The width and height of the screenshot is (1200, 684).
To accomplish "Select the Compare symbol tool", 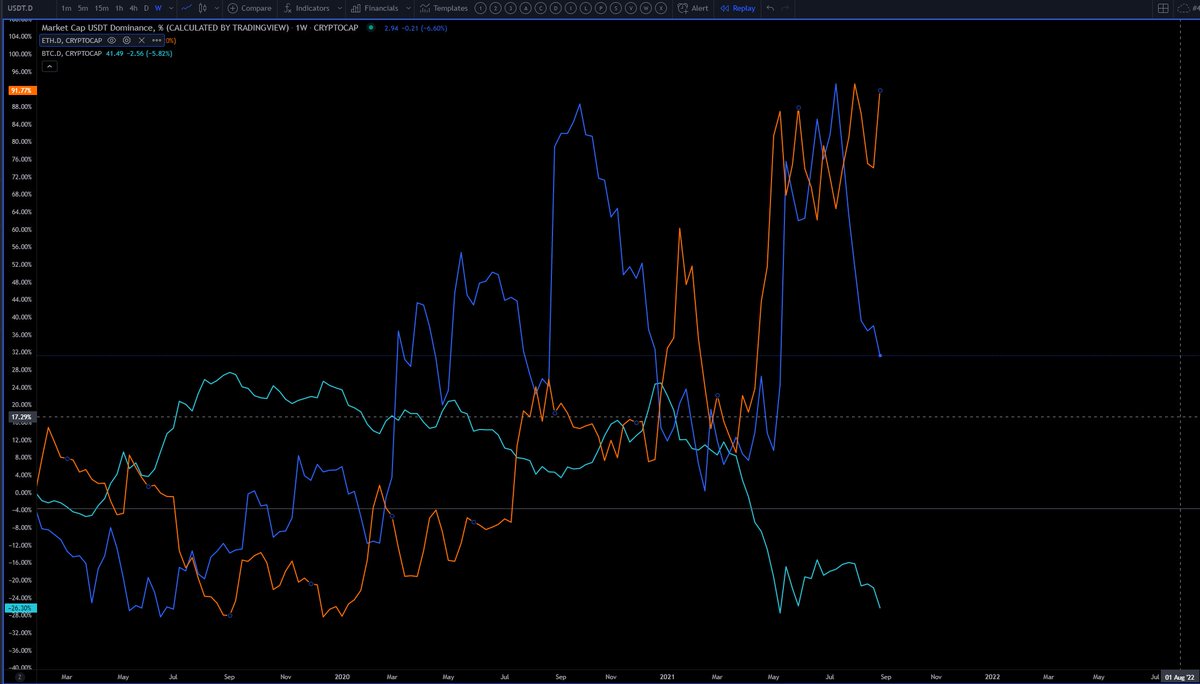I will click(250, 7).
